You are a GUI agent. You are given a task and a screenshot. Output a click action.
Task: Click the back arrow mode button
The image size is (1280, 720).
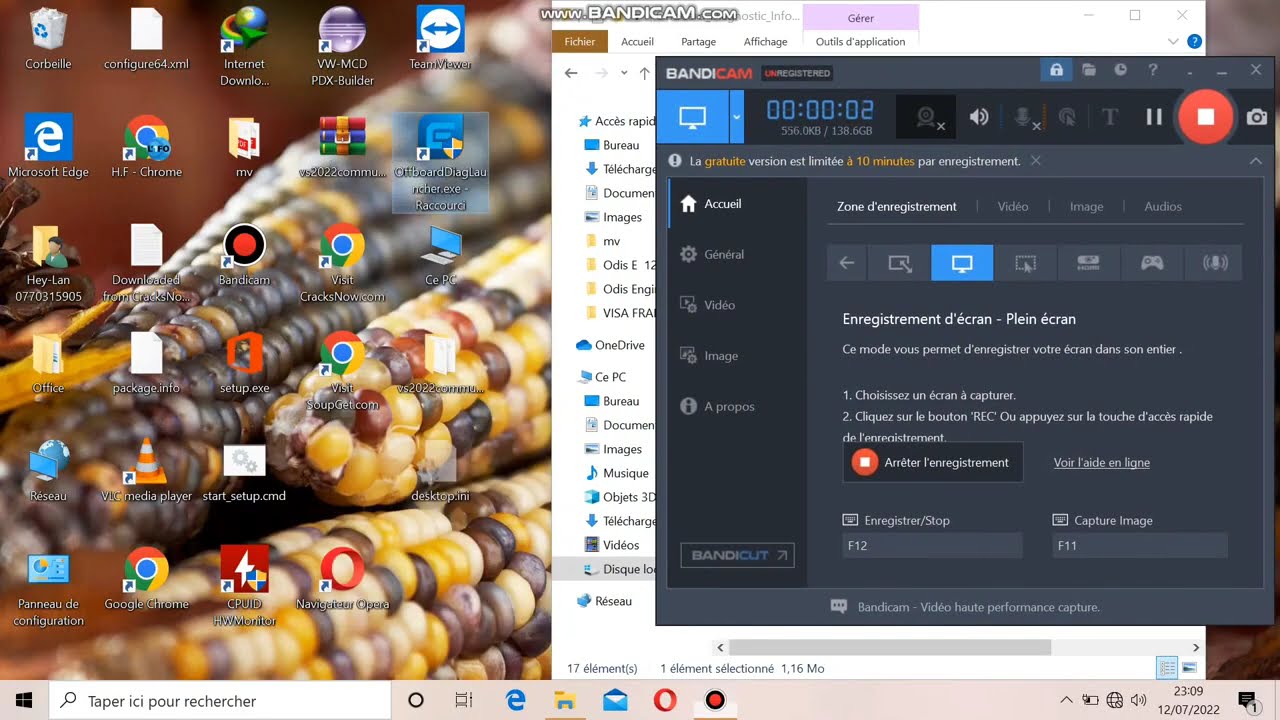point(847,263)
